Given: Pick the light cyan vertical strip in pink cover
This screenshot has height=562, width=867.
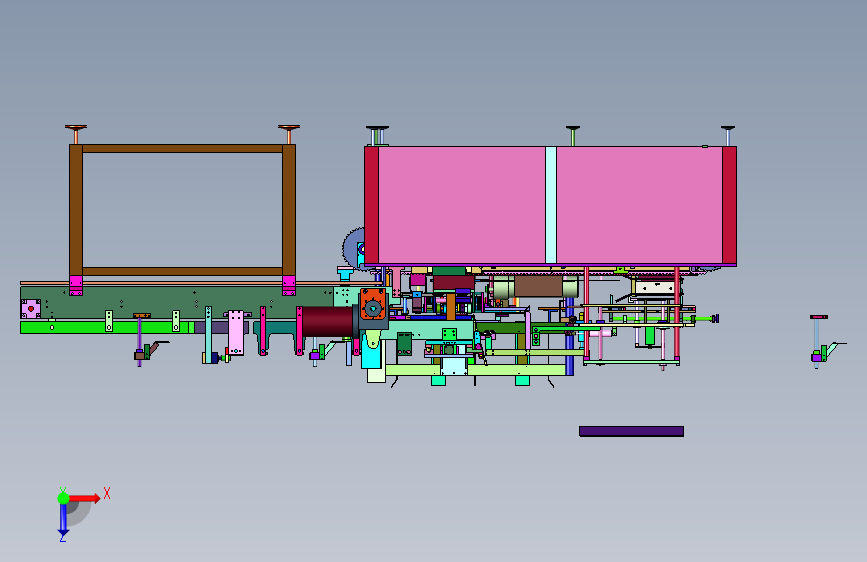Looking at the screenshot, I should (x=551, y=205).
